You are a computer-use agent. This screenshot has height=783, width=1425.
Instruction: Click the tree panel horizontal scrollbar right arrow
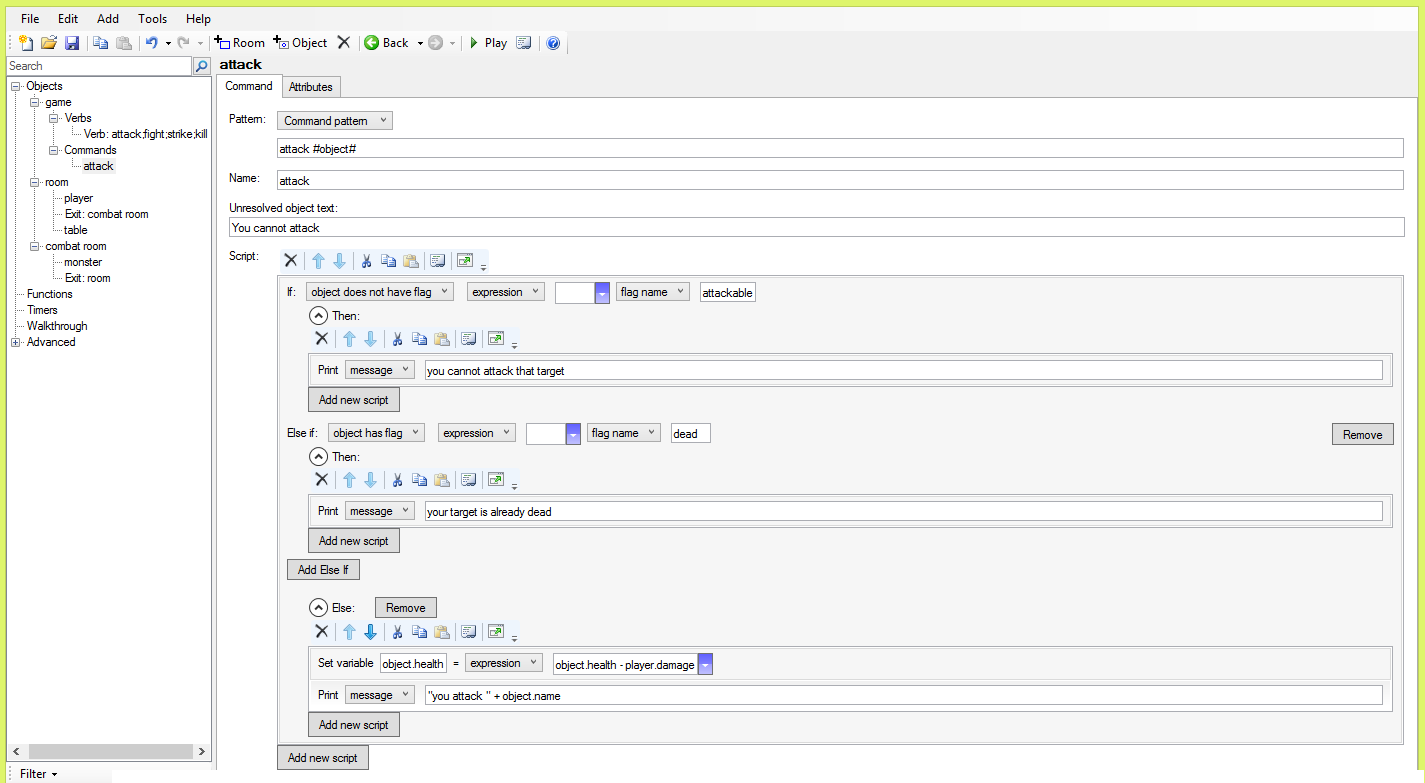[201, 751]
